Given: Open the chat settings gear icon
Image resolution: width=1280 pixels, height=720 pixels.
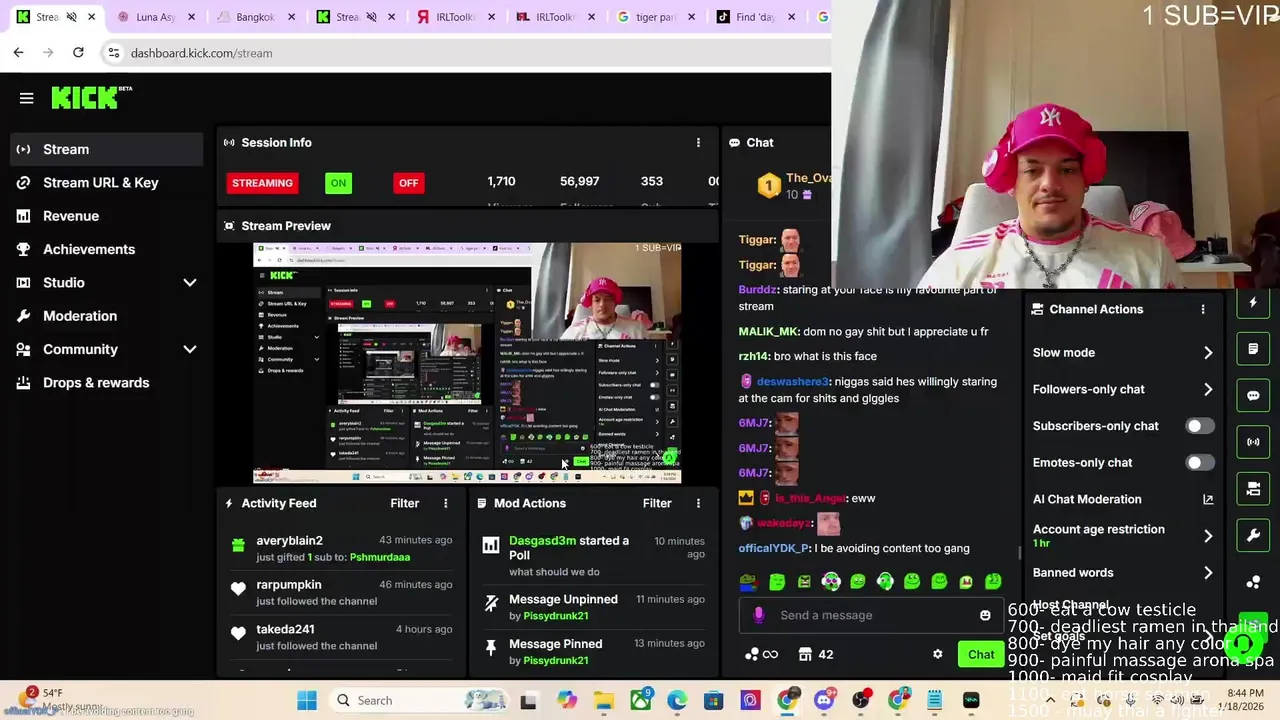Looking at the screenshot, I should 937,654.
